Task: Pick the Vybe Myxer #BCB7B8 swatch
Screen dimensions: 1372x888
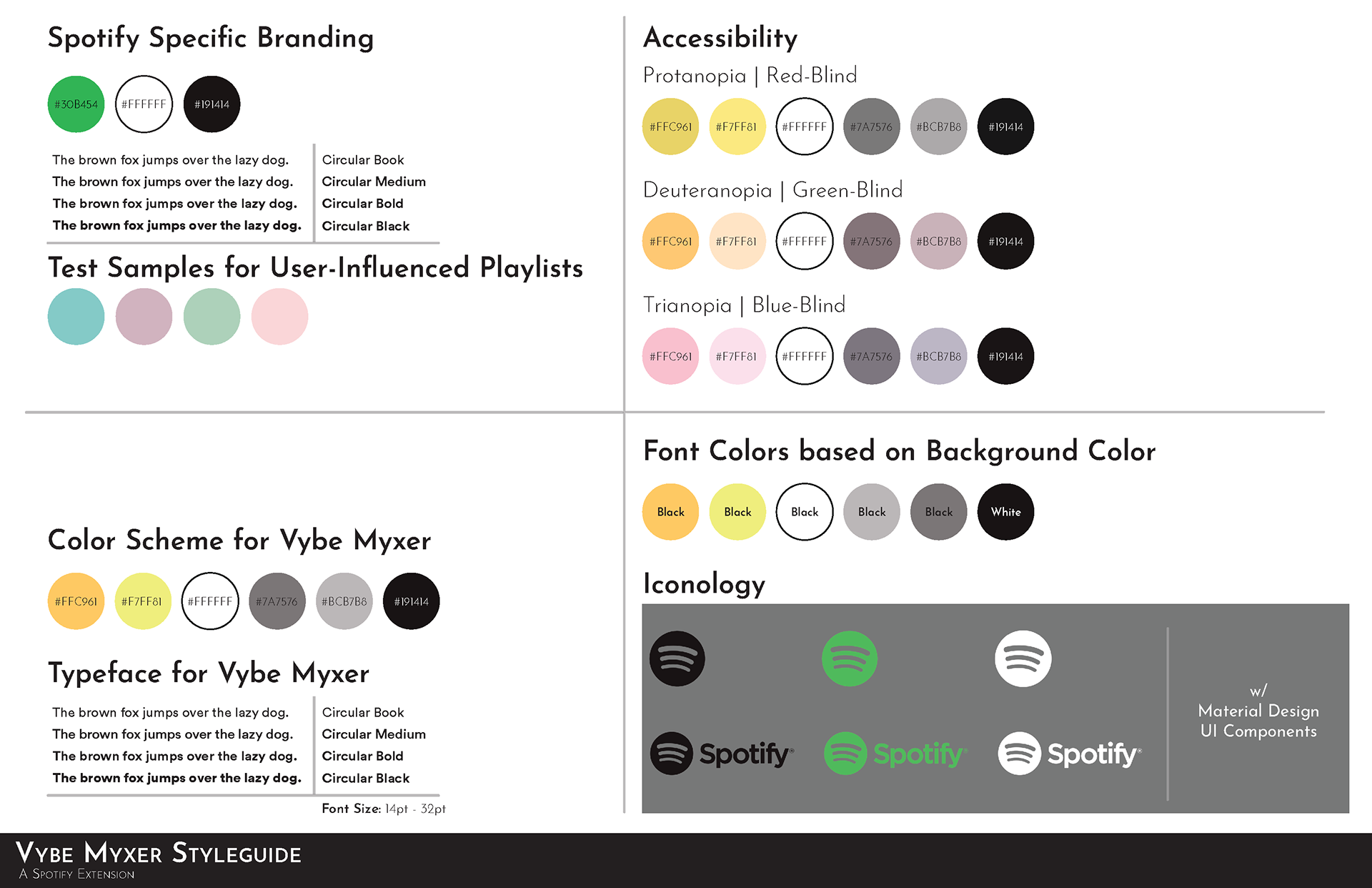Action: tap(344, 601)
